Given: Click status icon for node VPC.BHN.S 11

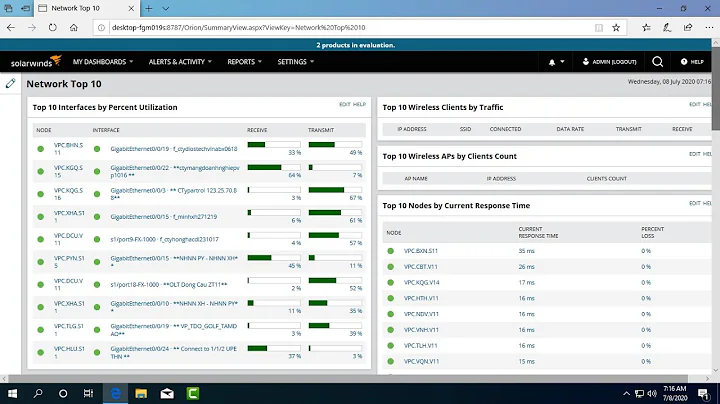Looking at the screenshot, I should pos(41,149).
